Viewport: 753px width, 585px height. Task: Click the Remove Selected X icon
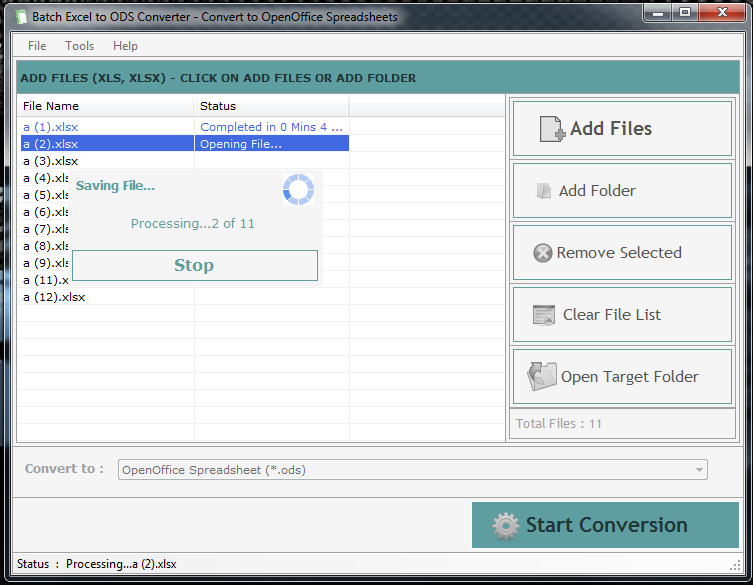543,253
